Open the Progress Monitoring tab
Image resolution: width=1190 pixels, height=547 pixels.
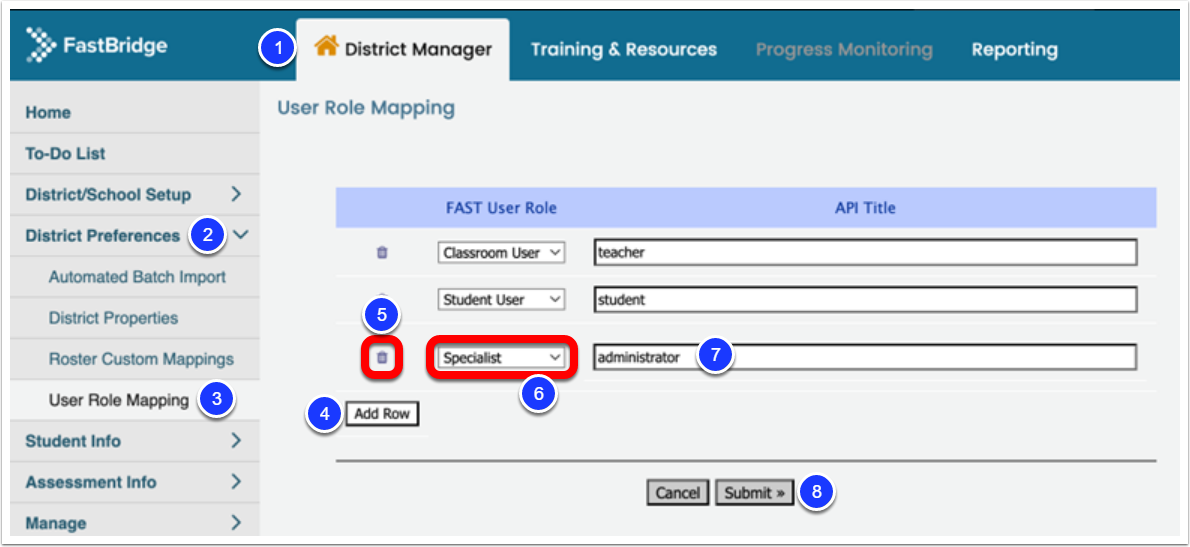point(844,49)
